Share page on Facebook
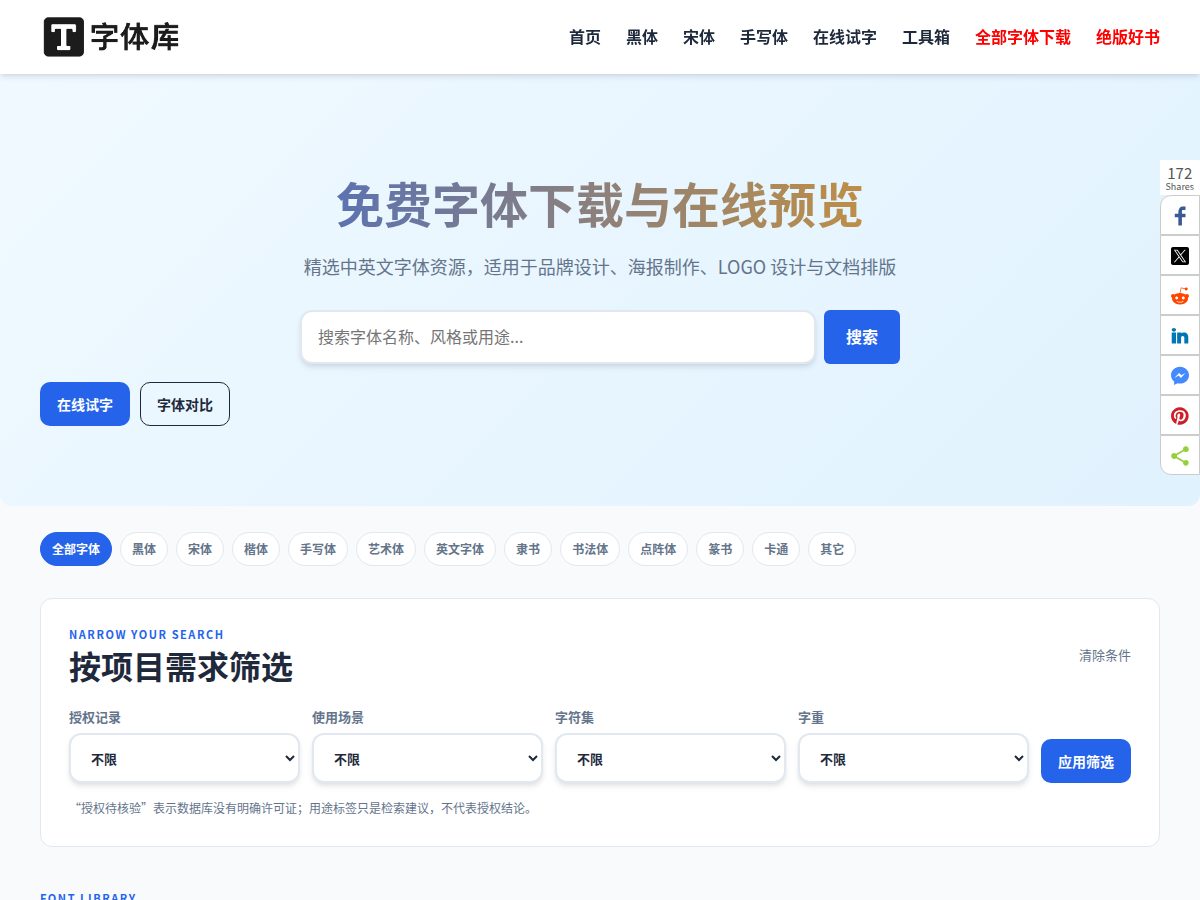 (1180, 216)
